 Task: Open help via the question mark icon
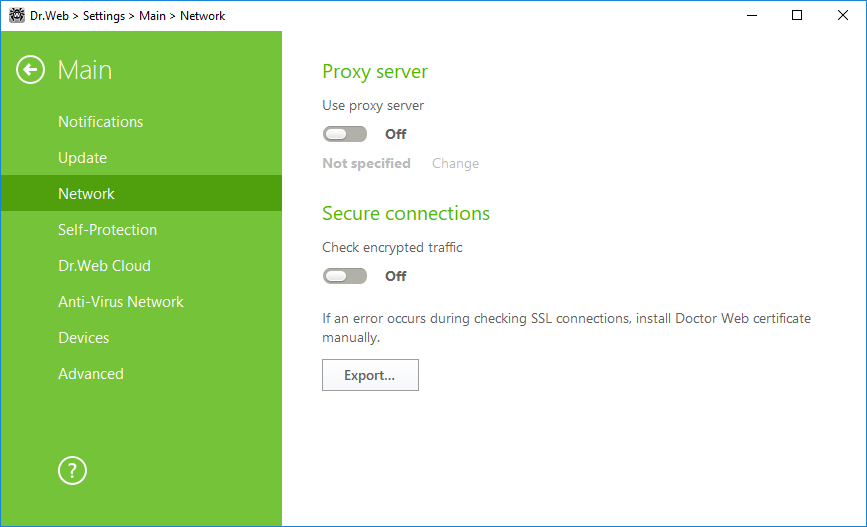pyautogui.click(x=72, y=471)
